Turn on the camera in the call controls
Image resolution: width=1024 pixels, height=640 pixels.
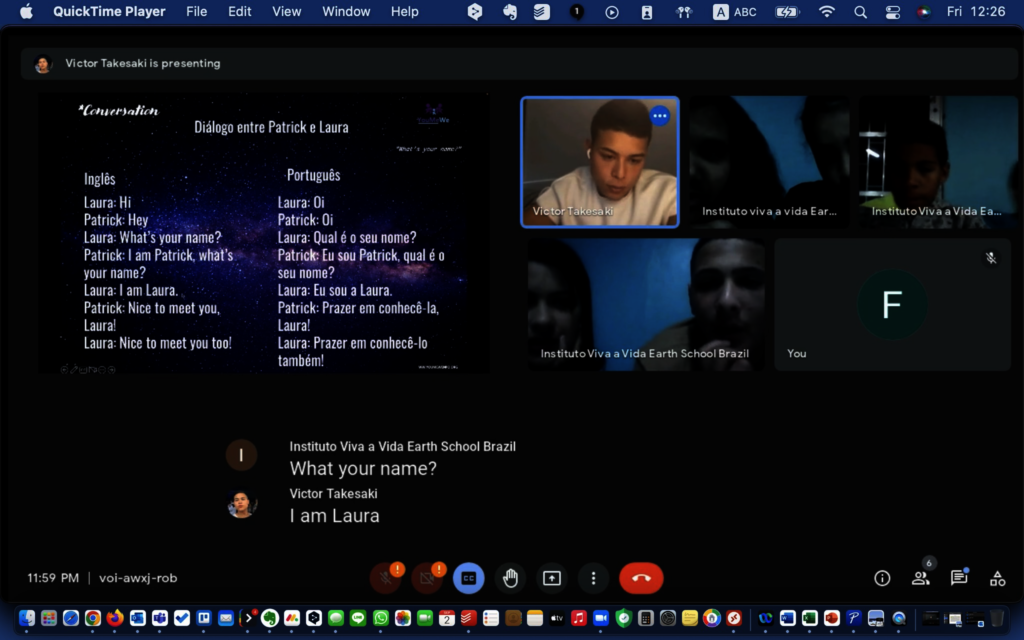[x=427, y=578]
